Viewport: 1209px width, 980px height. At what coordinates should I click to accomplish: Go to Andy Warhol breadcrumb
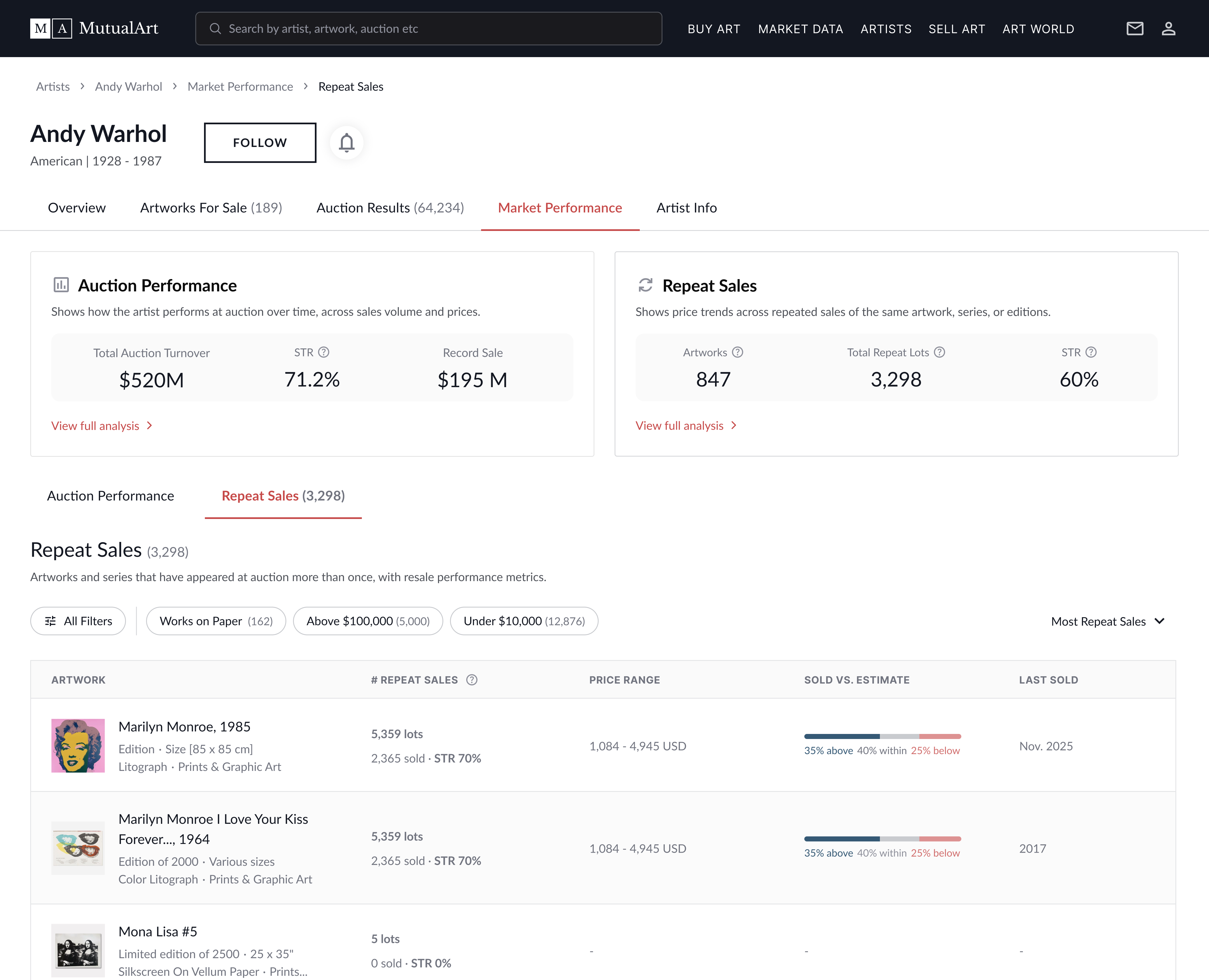click(129, 86)
